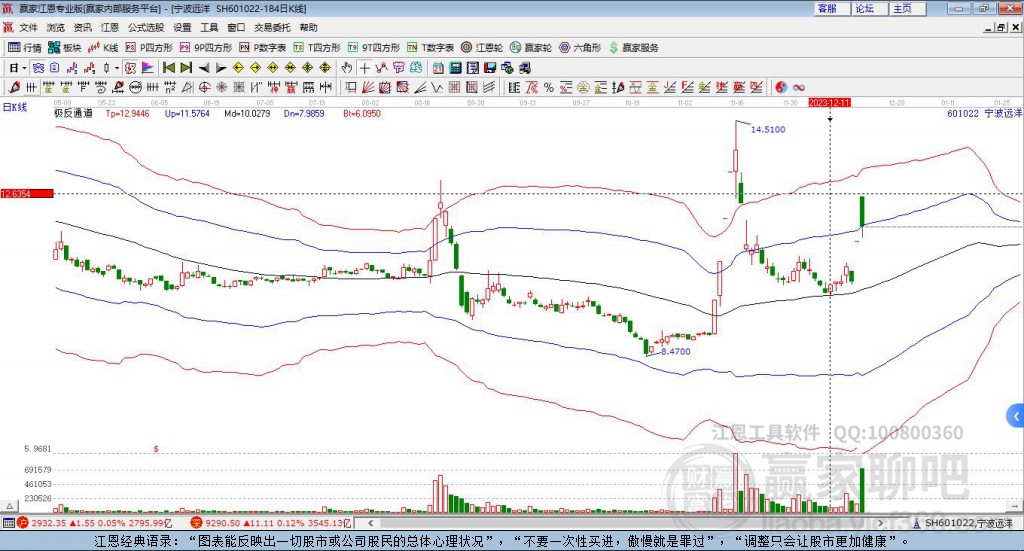
Task: Click the 论坛 forum button
Action: [x=870, y=8]
